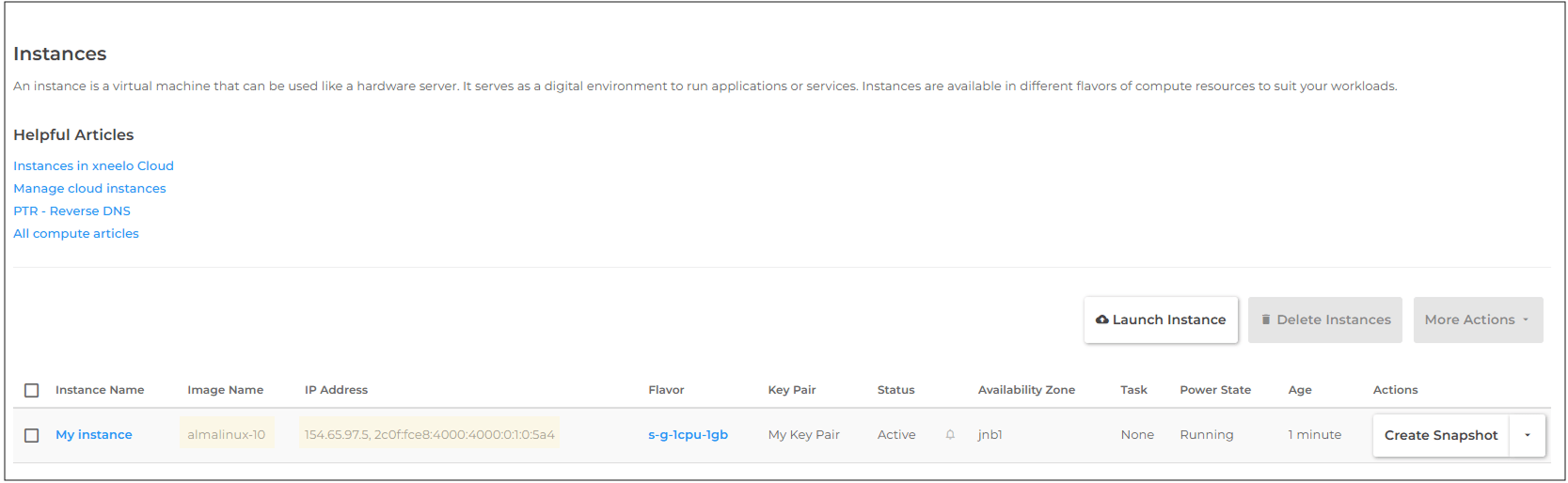
Task: Sort by the Instance Name column header
Action: (x=100, y=390)
